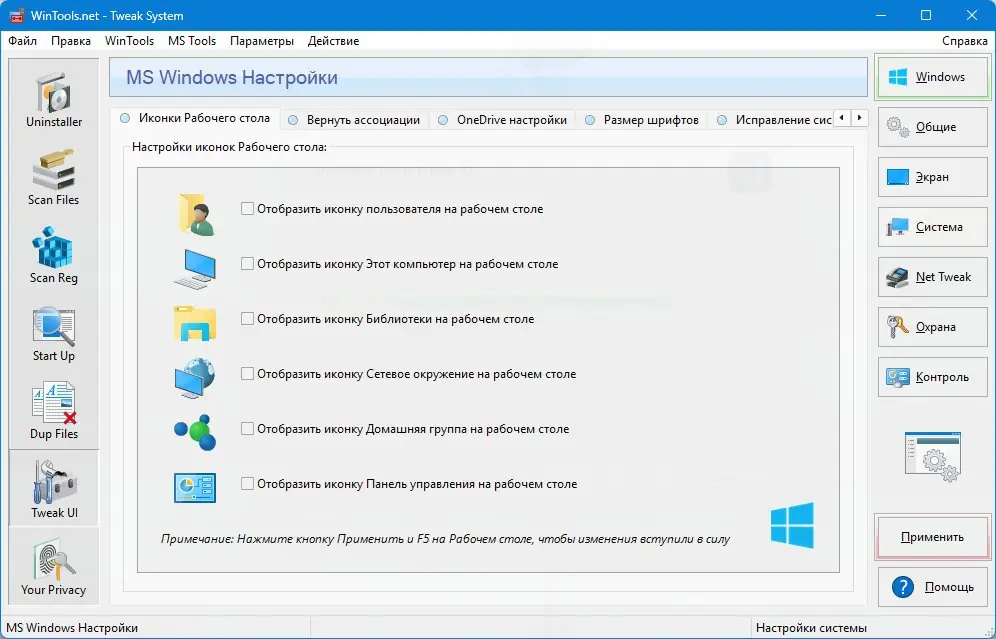996x639 pixels.
Task: Open the Справка menu
Action: pyautogui.click(x=964, y=41)
